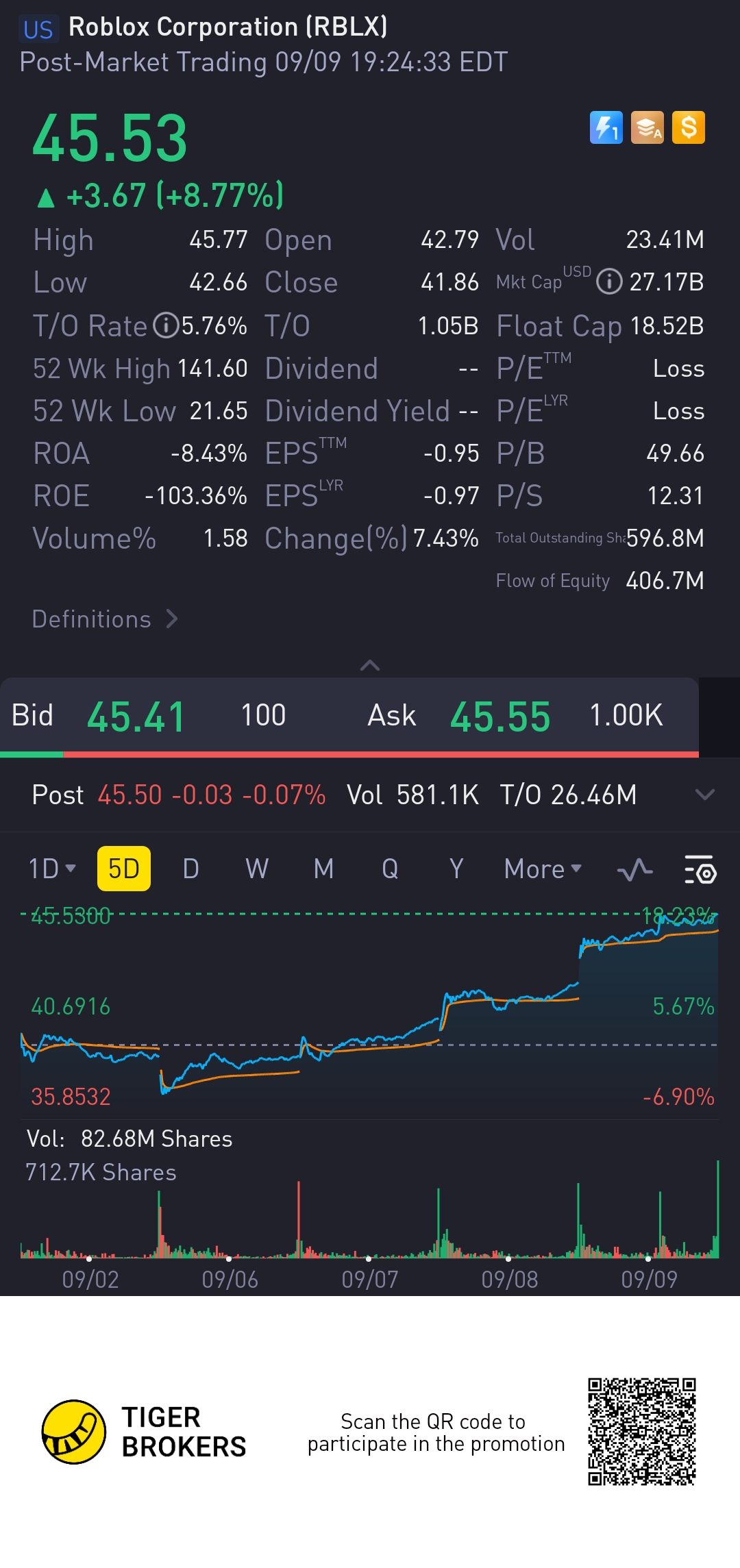
Task: Tap the Post-Market Trading timestamp
Action: point(264,62)
